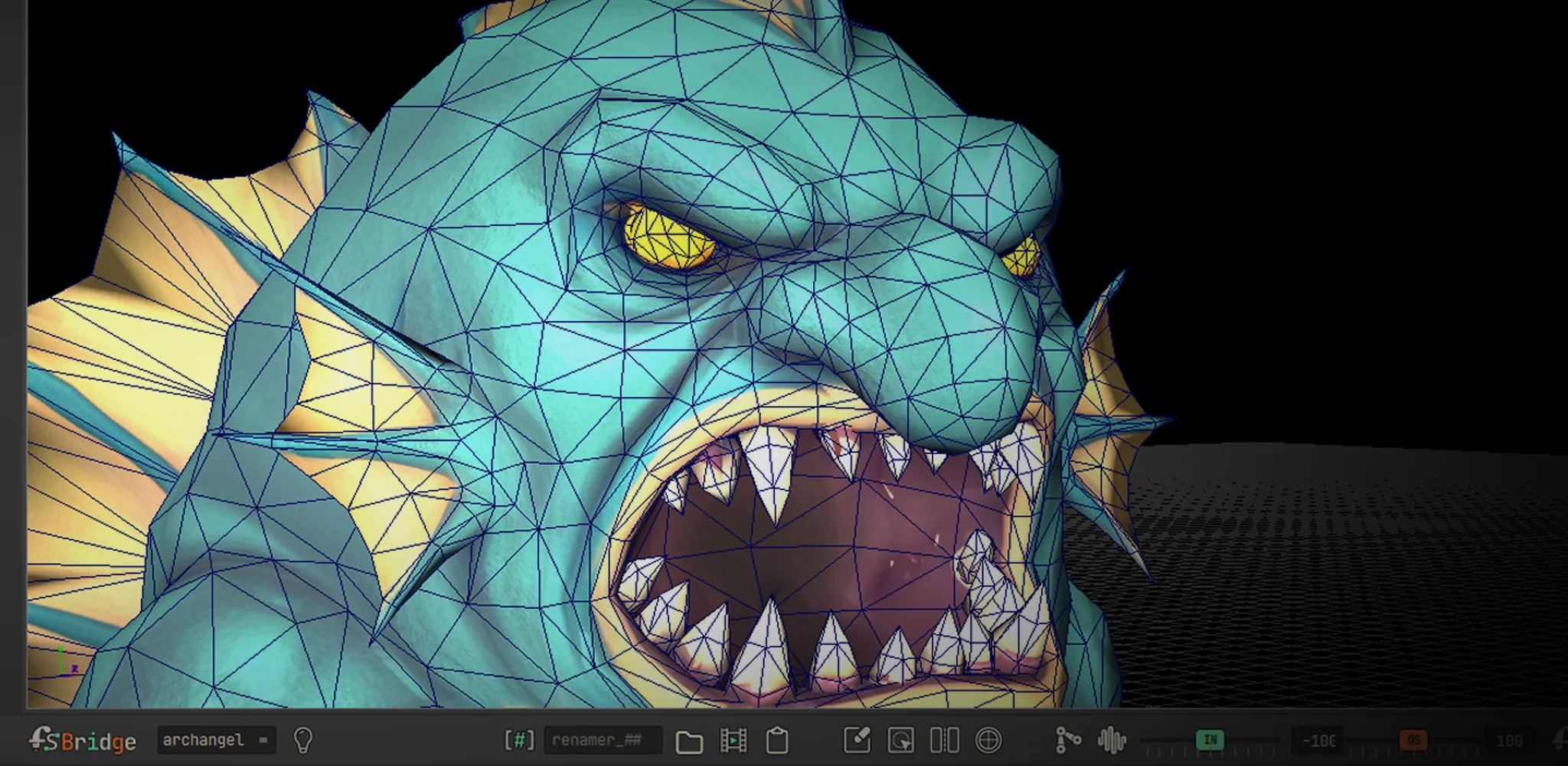Click the -100 value field
The width and height of the screenshot is (1568, 766).
[x=1318, y=741]
